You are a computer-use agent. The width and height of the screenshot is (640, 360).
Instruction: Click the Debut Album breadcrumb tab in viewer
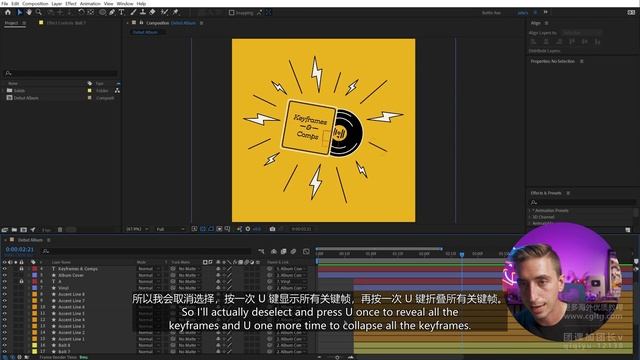point(145,32)
